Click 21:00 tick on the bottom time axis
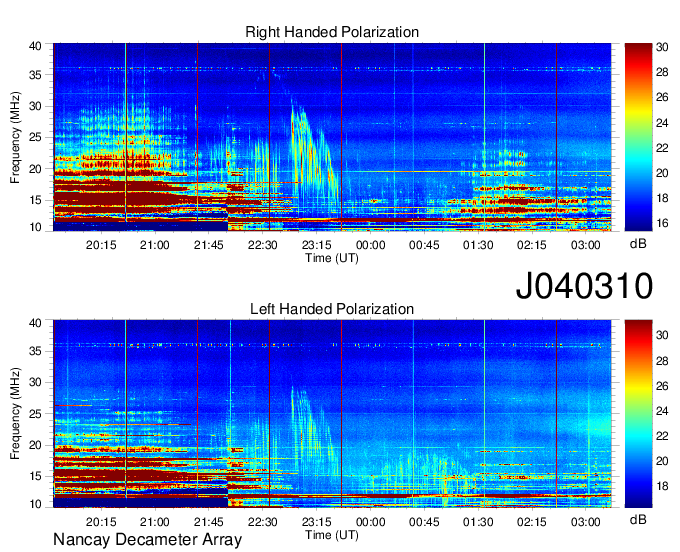 click(x=155, y=522)
